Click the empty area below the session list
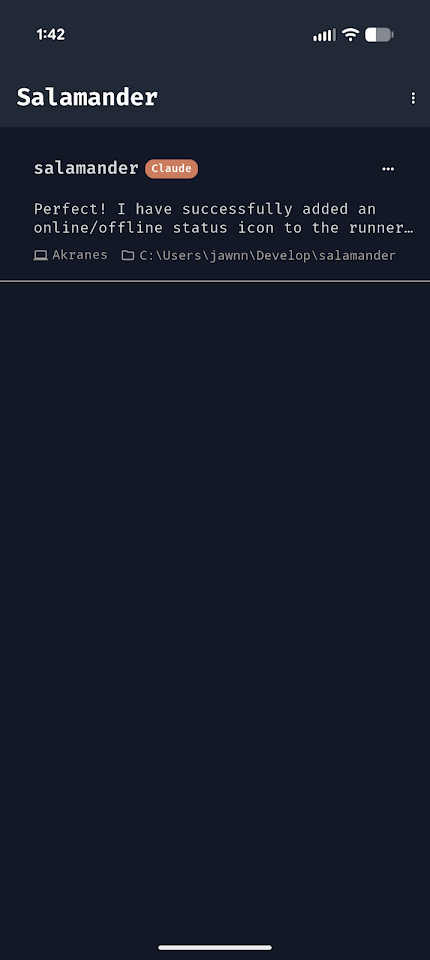Viewport: 430px width, 960px height. click(215, 612)
